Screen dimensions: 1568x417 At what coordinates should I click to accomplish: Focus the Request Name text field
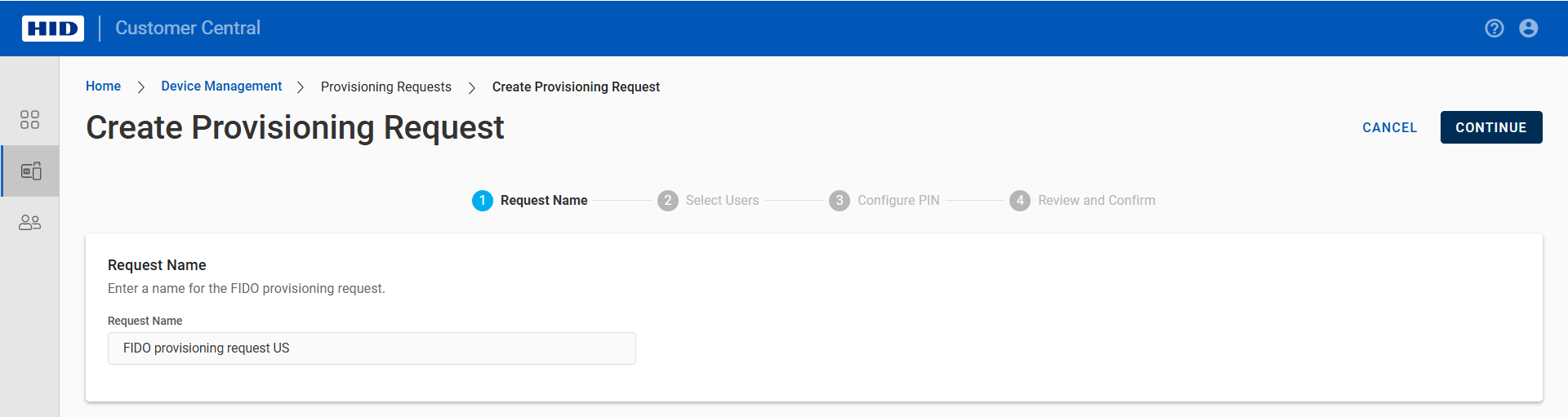pyautogui.click(x=372, y=348)
